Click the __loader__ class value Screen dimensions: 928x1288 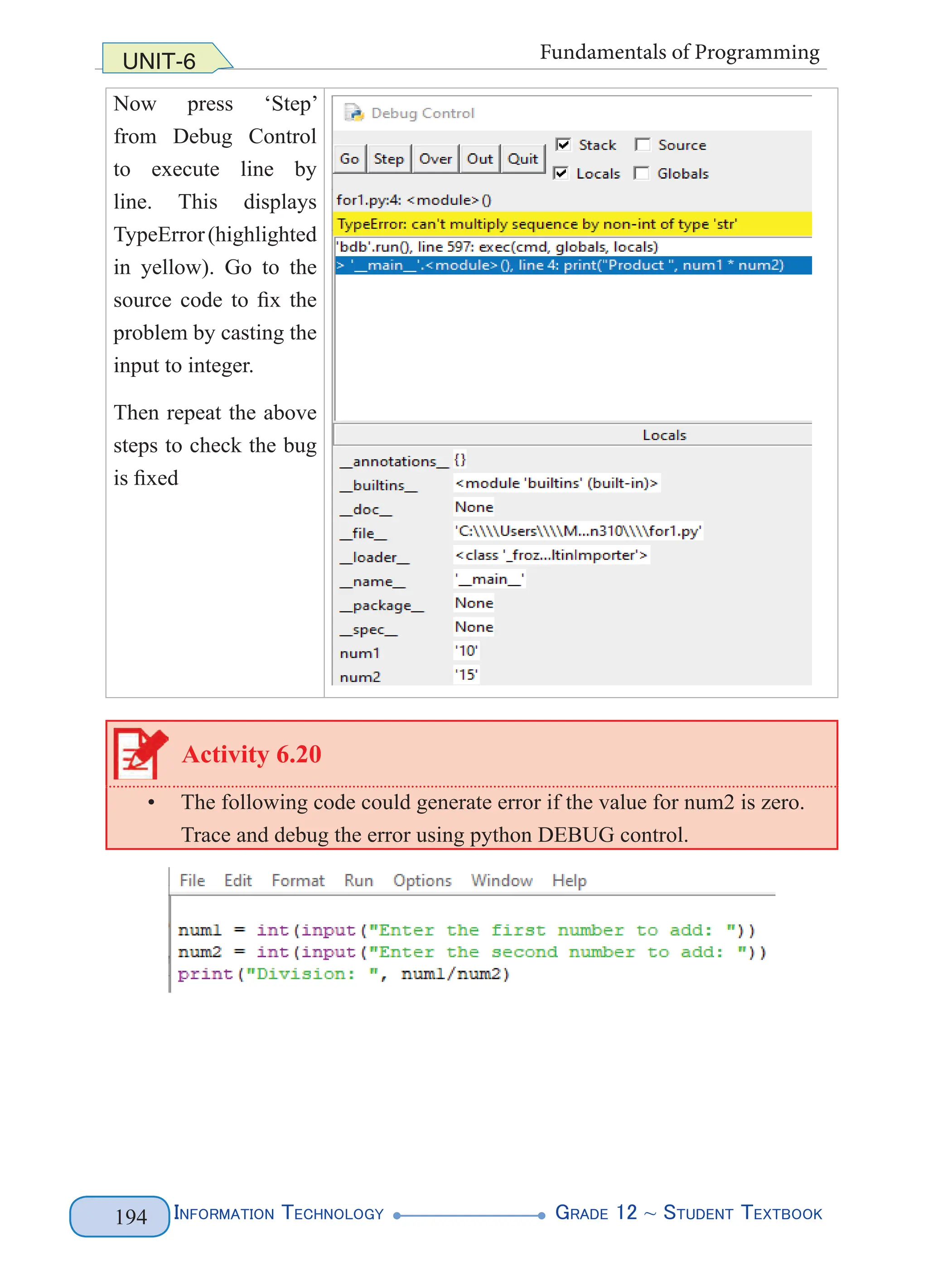(551, 555)
